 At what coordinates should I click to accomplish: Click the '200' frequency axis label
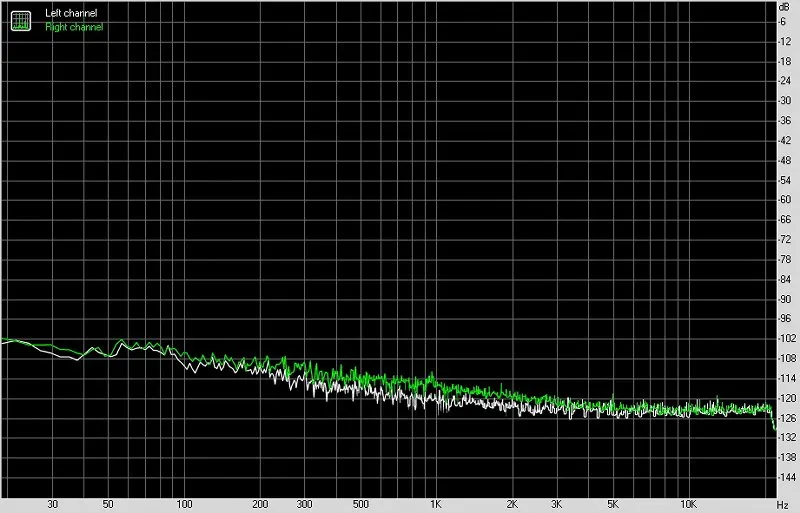(260, 504)
